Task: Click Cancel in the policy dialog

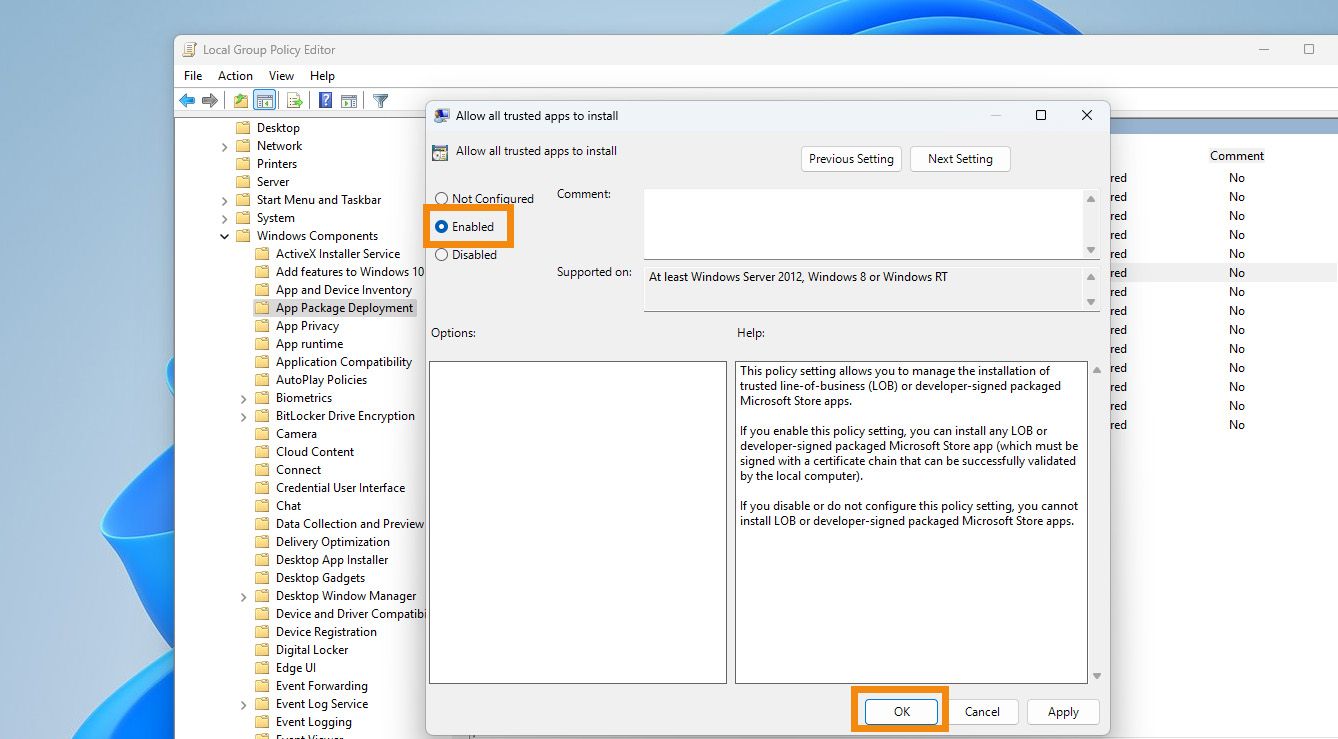Action: pyautogui.click(x=982, y=712)
